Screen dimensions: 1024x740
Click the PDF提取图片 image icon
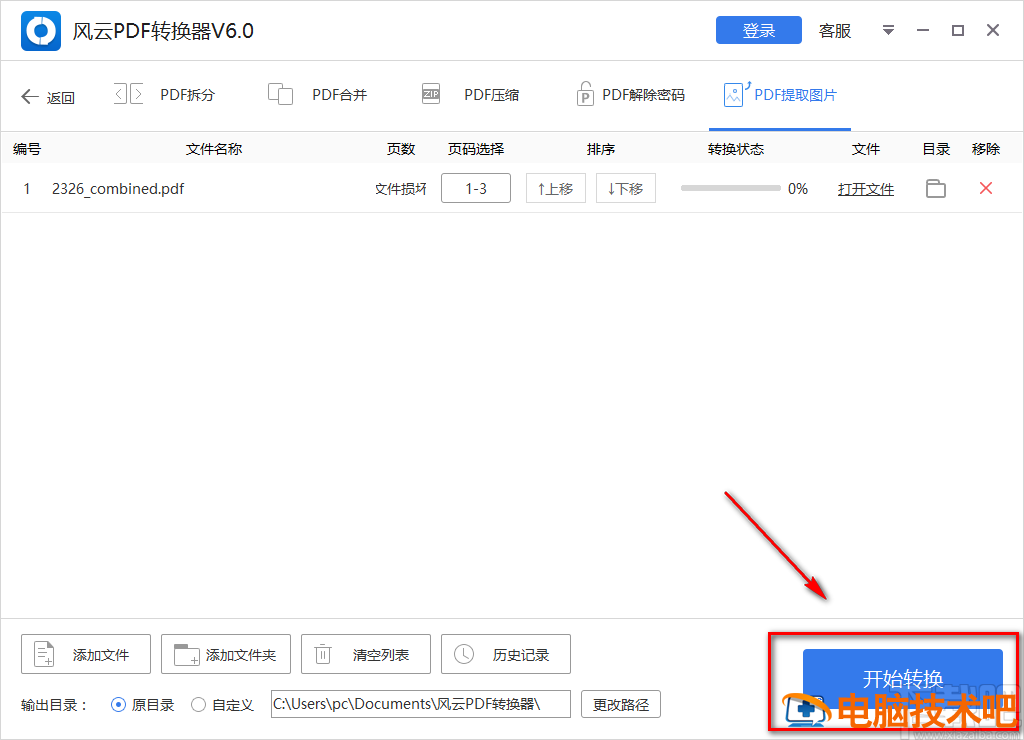pos(735,94)
